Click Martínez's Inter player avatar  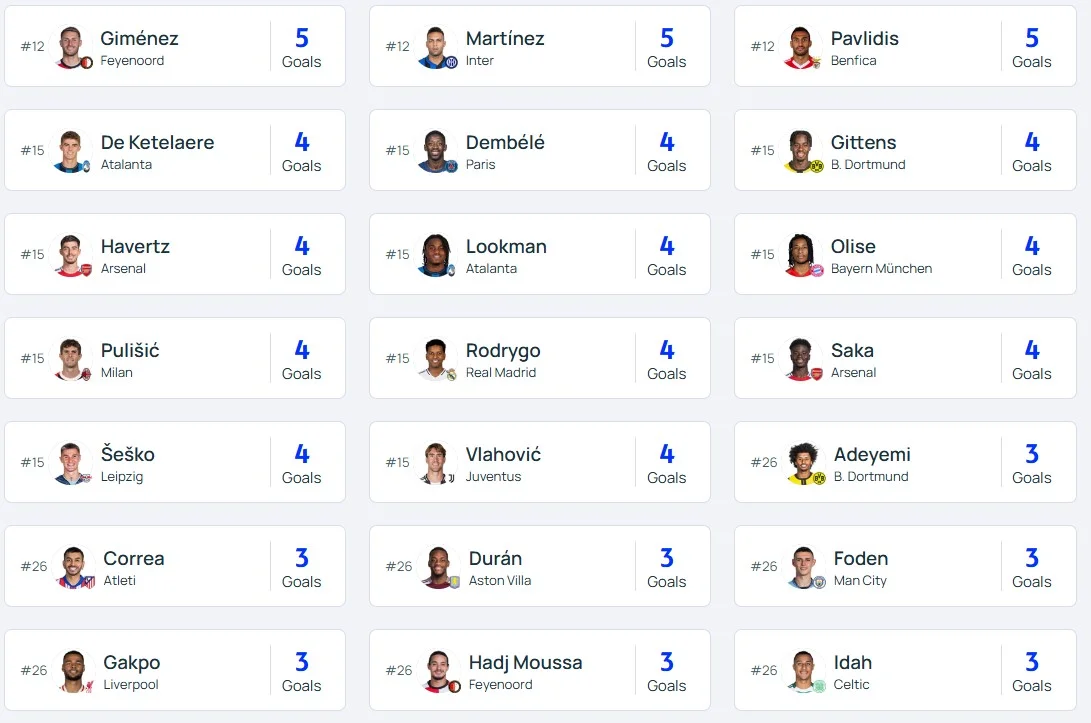[x=437, y=47]
